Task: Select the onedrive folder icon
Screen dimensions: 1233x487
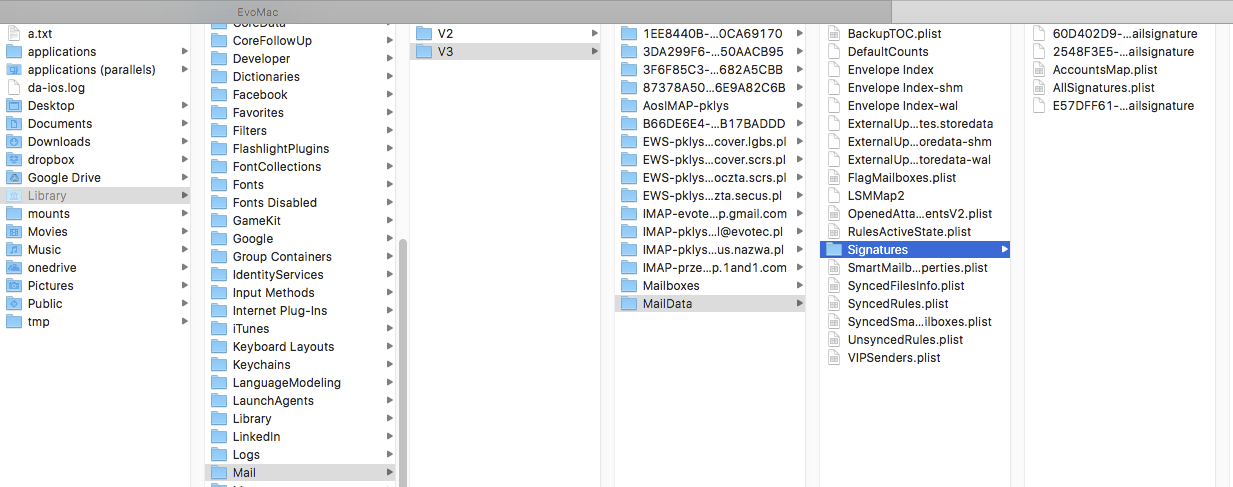Action: [14, 268]
